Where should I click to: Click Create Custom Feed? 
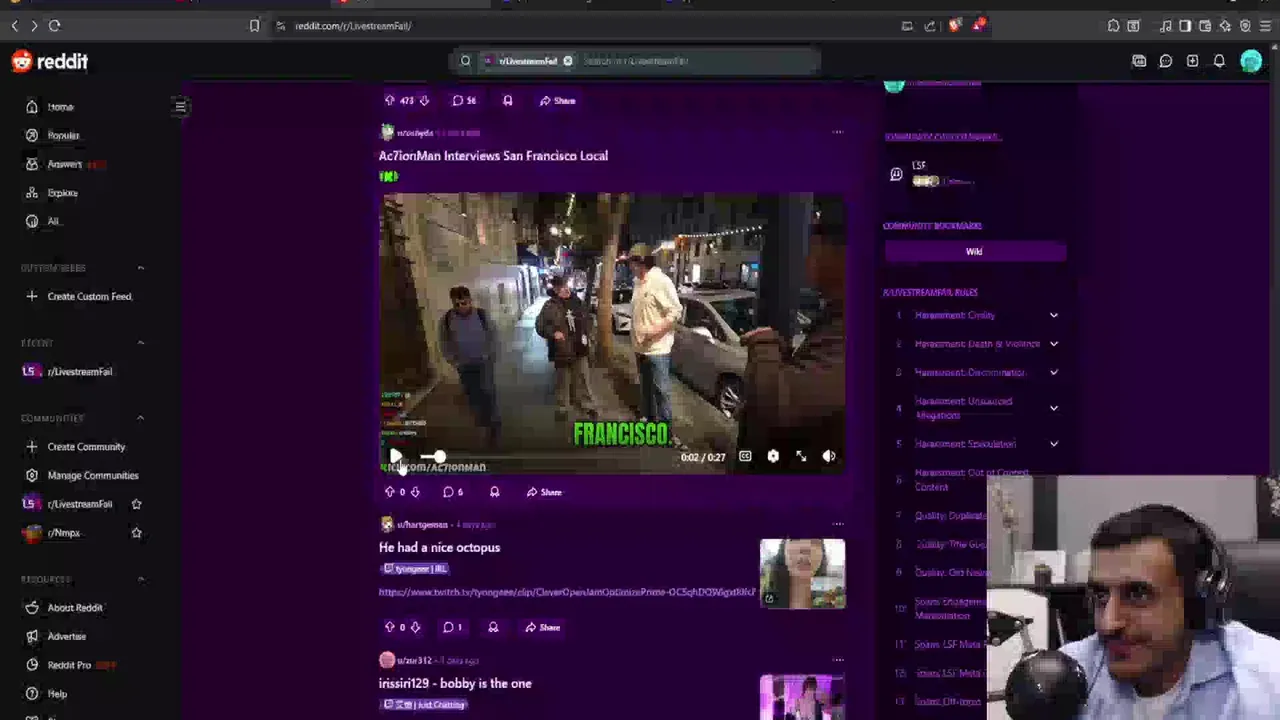[x=88, y=297]
